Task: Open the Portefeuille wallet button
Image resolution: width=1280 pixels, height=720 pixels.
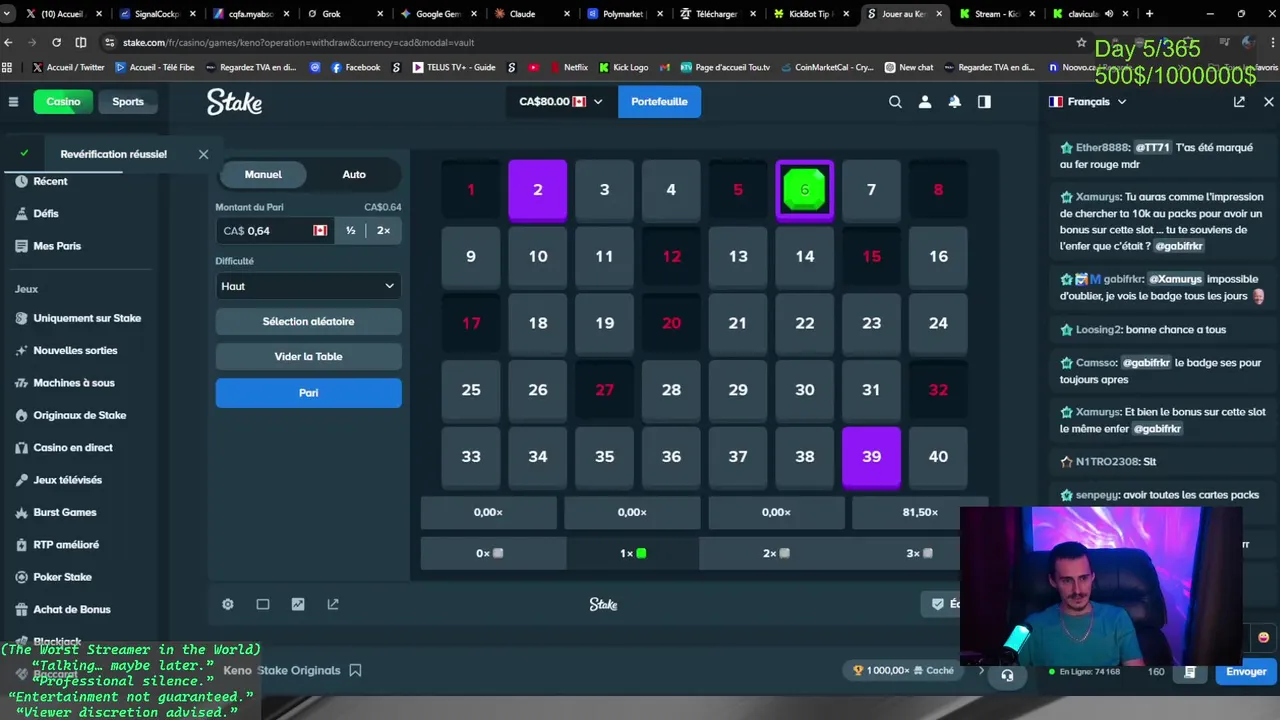Action: click(659, 101)
